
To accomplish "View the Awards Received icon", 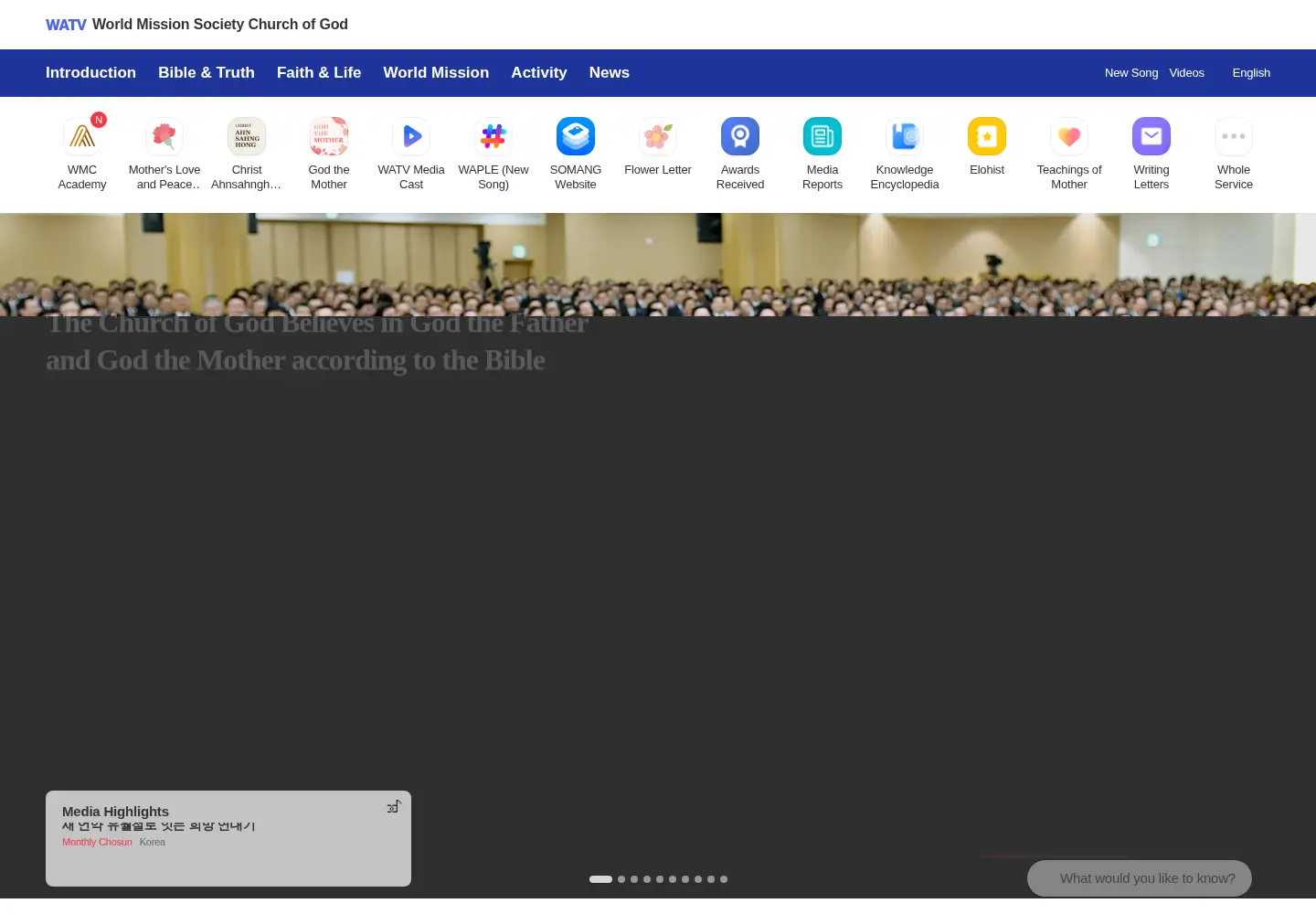I will coord(740,136).
